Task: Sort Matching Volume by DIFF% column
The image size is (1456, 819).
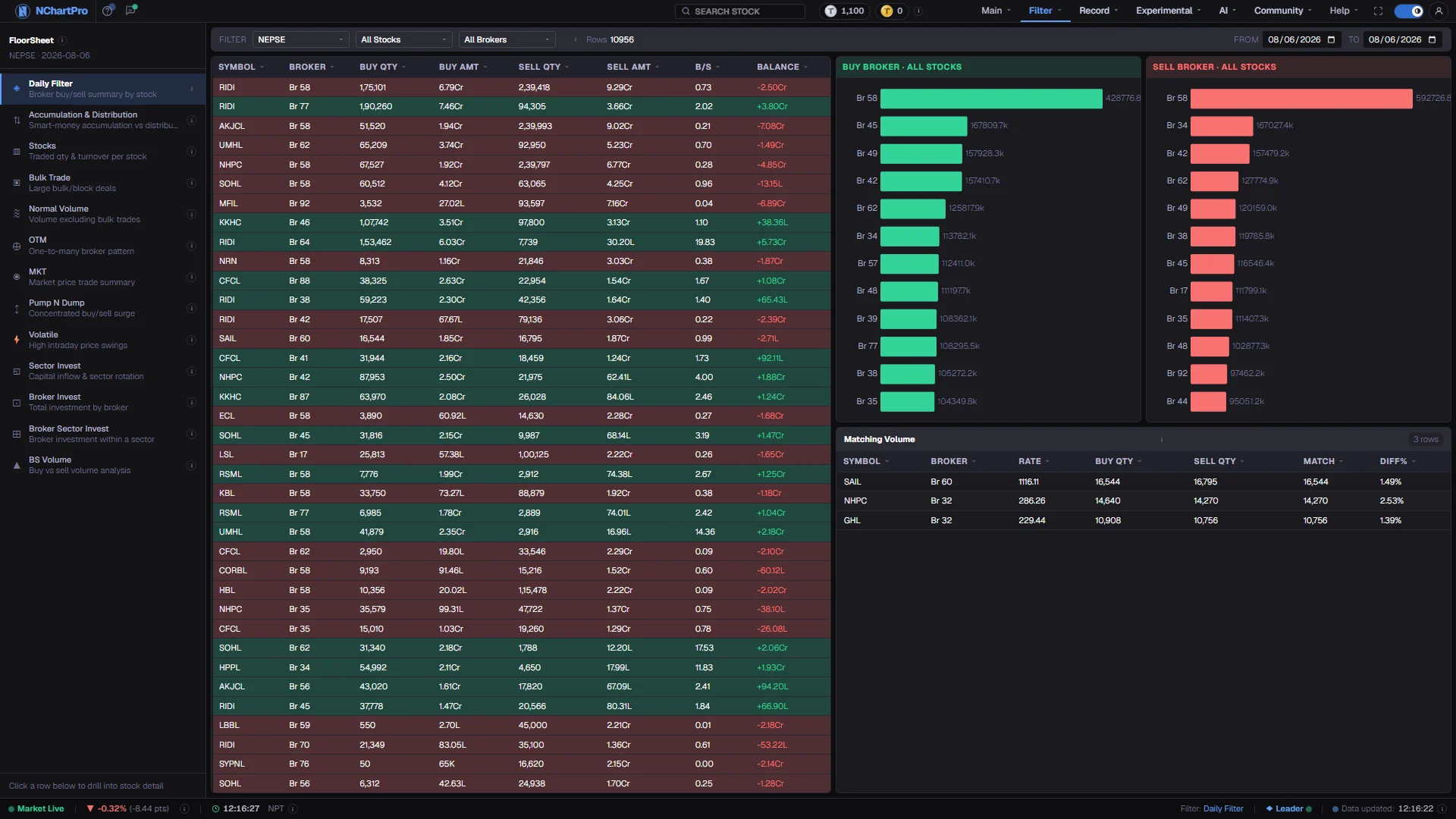Action: point(1397,461)
